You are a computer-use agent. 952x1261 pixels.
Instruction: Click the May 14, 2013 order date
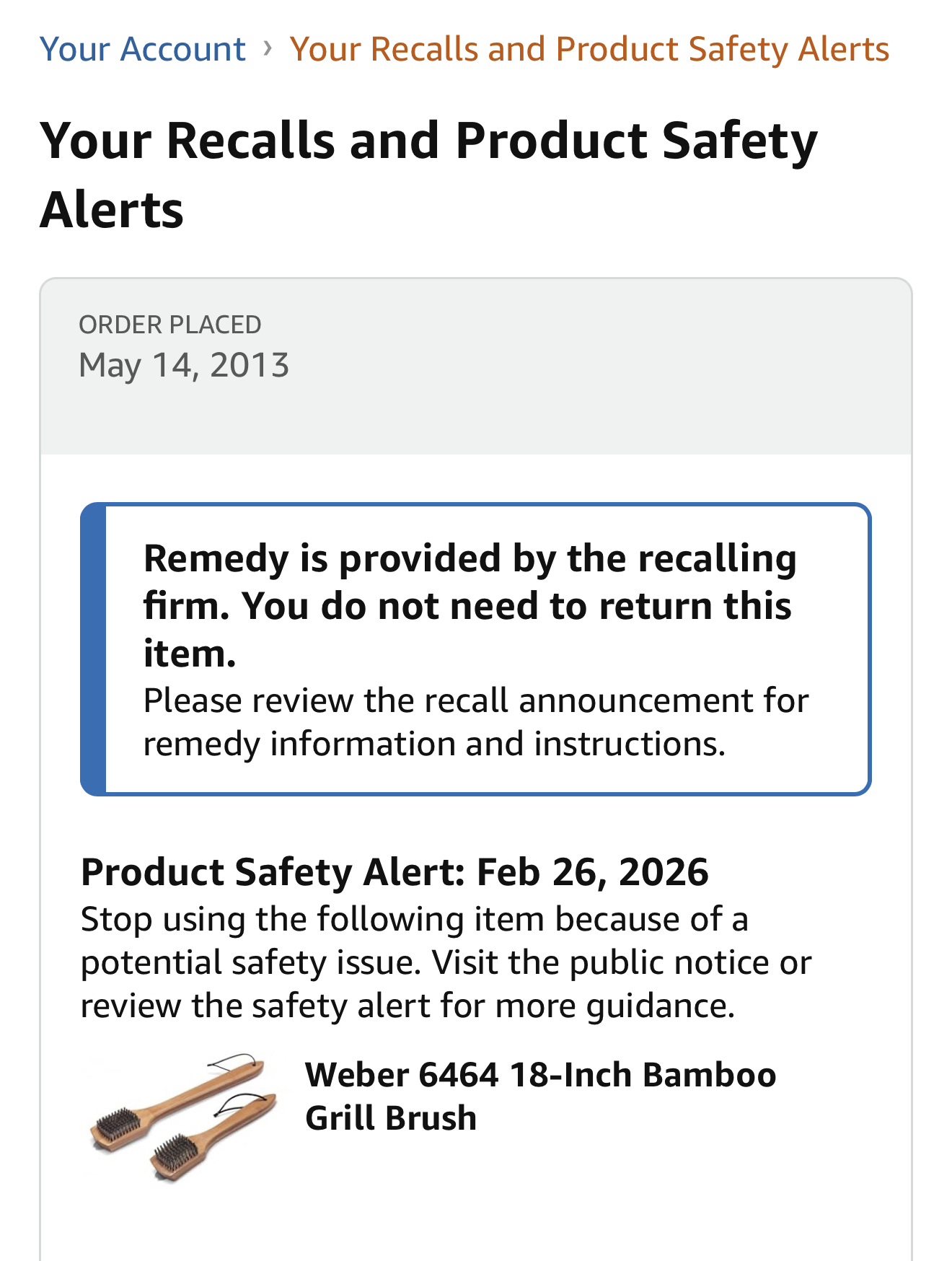(x=184, y=365)
